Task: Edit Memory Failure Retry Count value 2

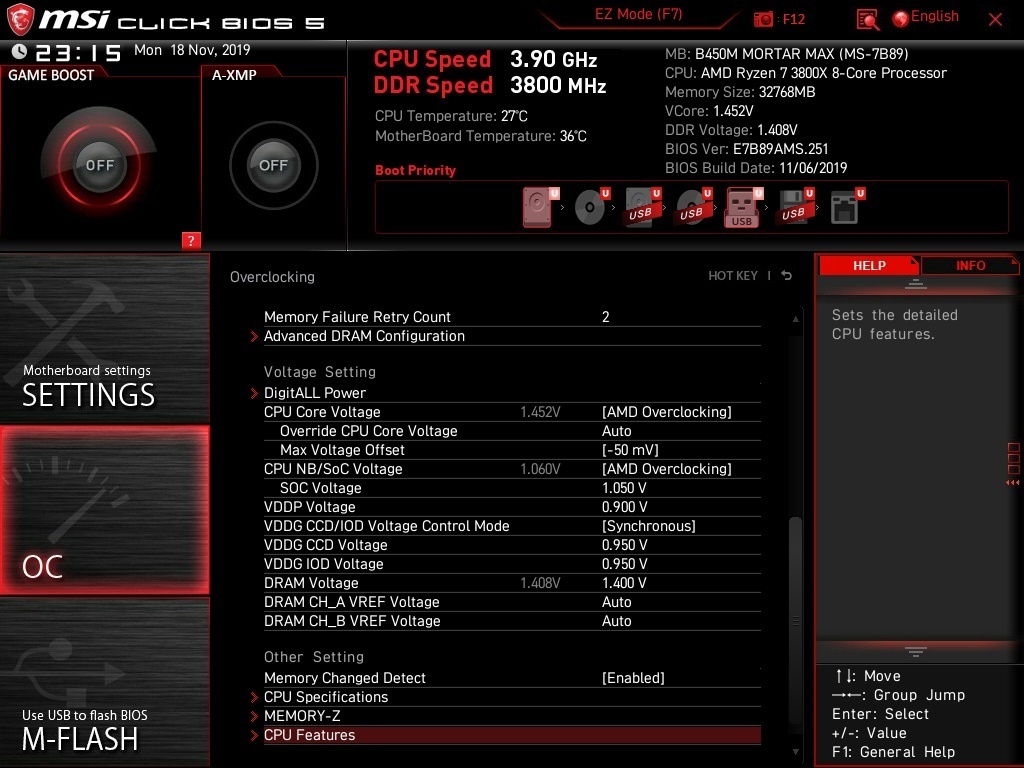Action: tap(605, 317)
